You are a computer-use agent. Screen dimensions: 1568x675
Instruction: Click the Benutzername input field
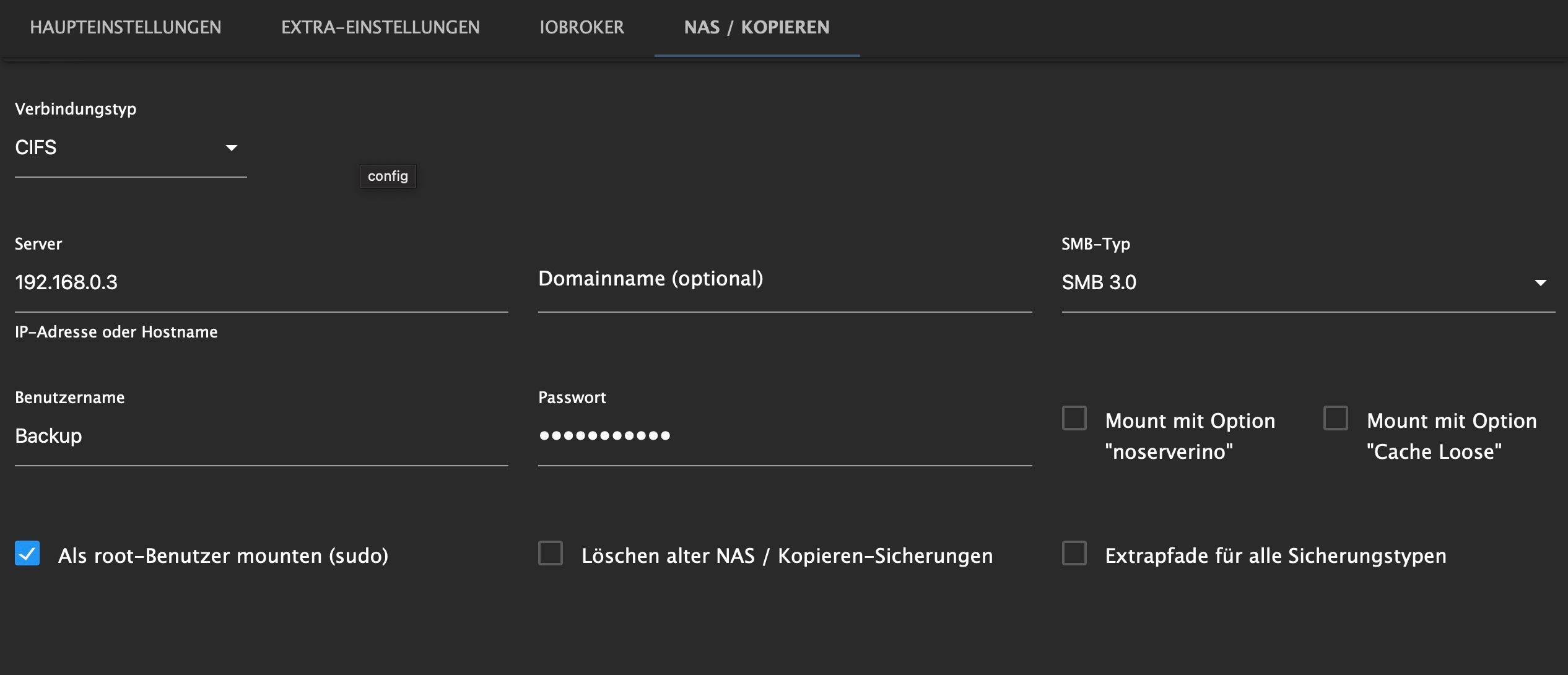point(260,436)
